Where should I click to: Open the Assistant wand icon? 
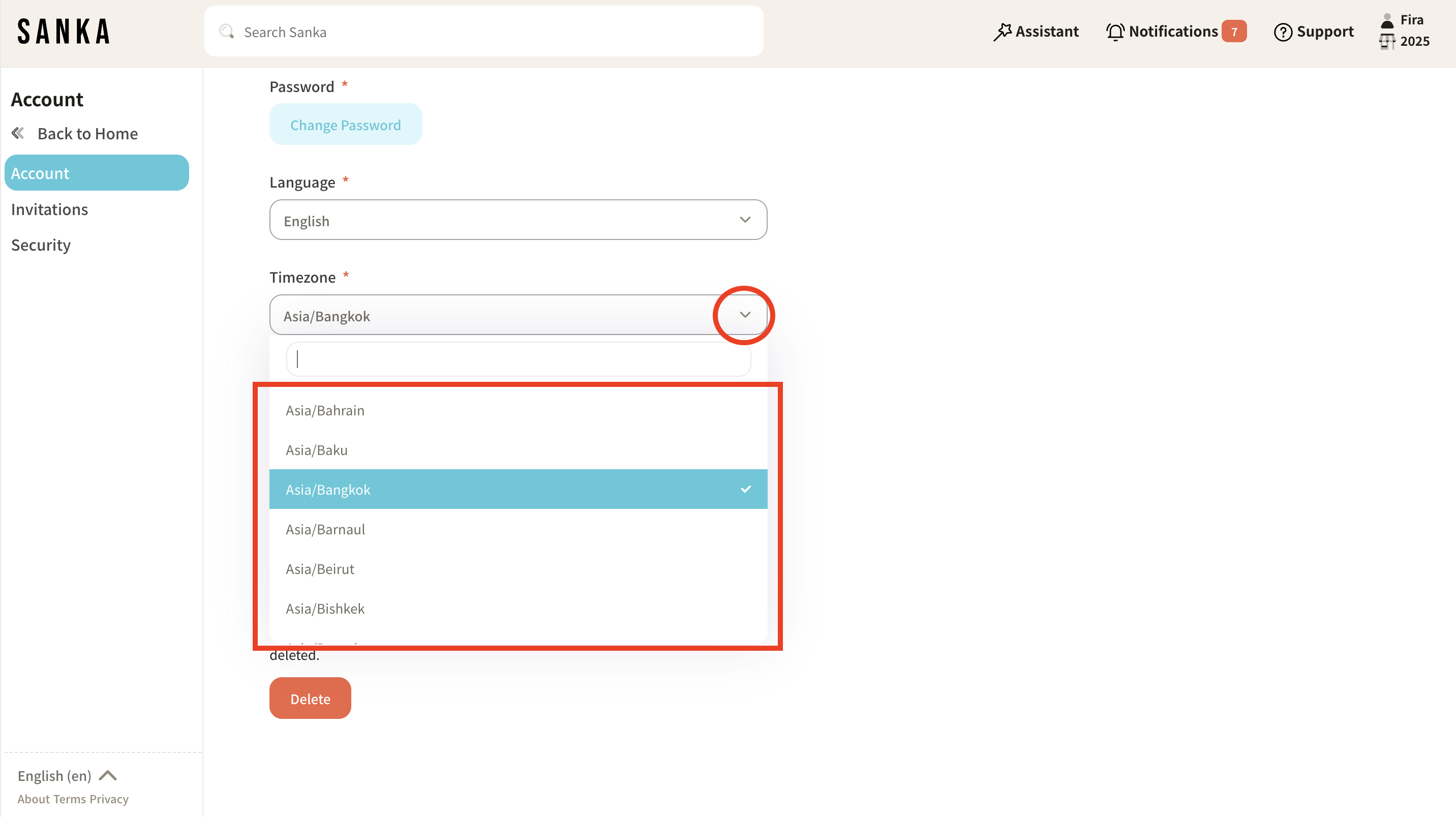1002,32
